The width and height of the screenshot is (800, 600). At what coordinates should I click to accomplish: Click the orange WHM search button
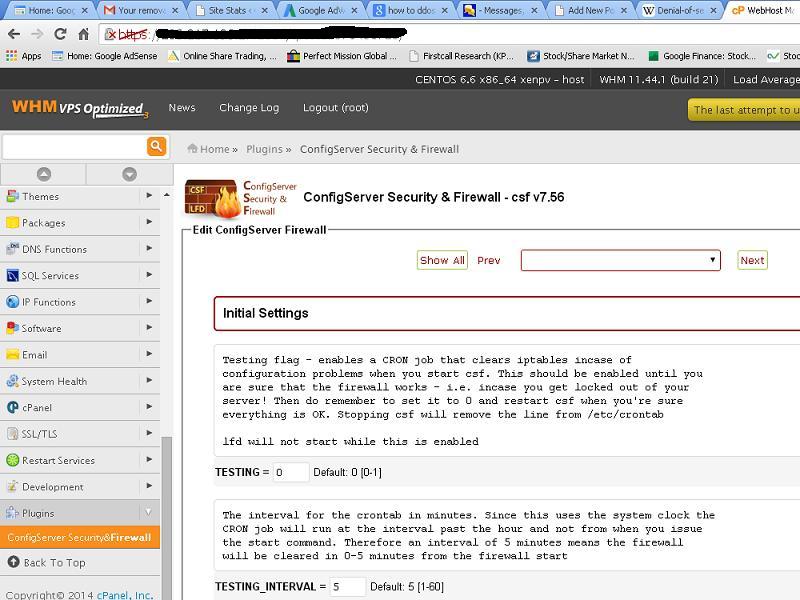tap(156, 146)
